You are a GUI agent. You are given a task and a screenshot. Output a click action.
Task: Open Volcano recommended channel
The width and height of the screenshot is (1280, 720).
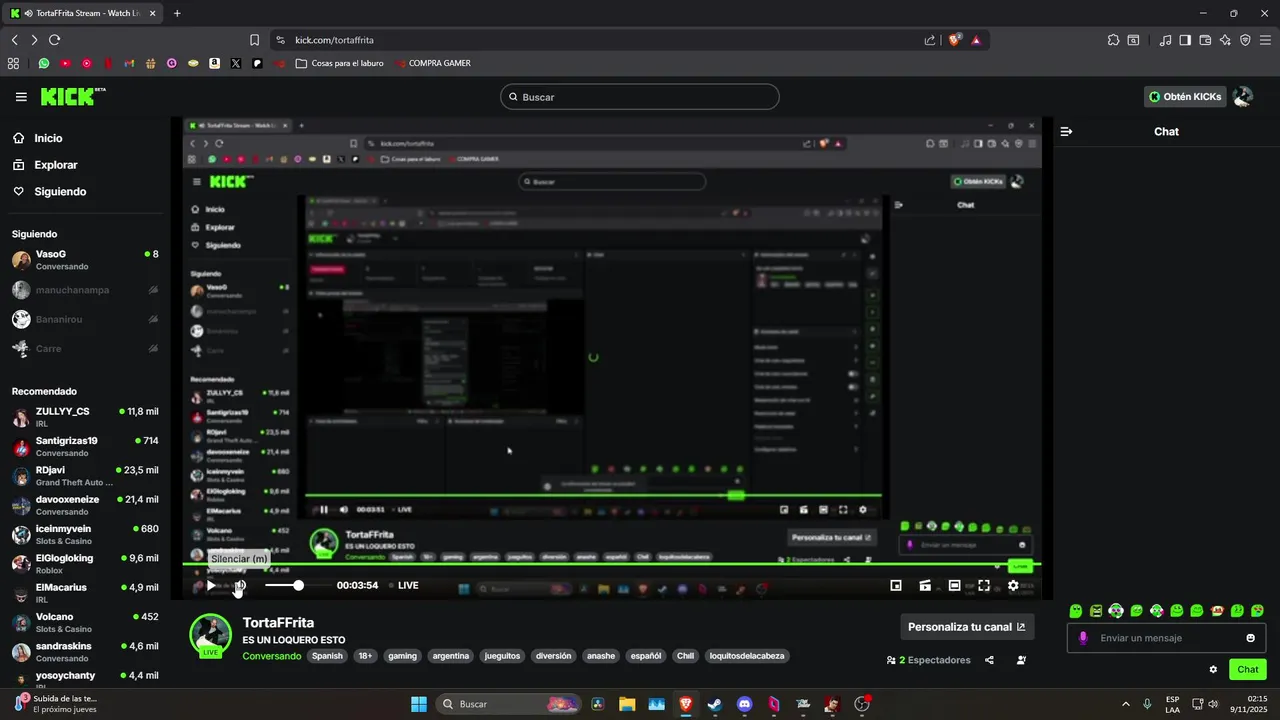point(85,622)
